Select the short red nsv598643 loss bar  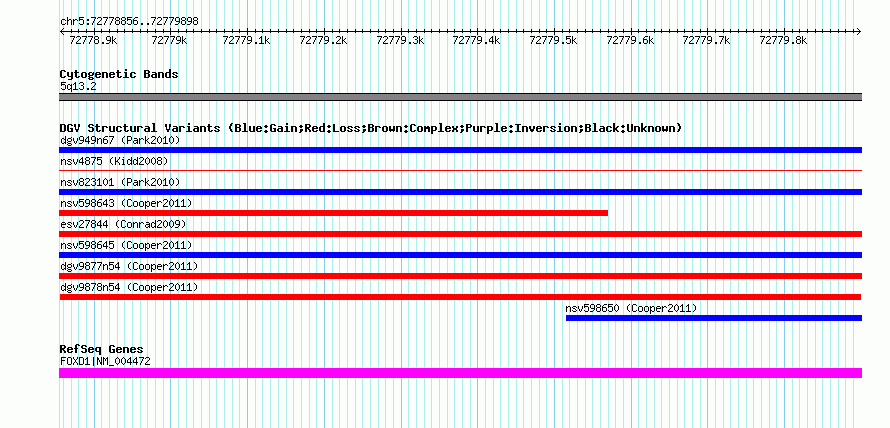[x=334, y=213]
